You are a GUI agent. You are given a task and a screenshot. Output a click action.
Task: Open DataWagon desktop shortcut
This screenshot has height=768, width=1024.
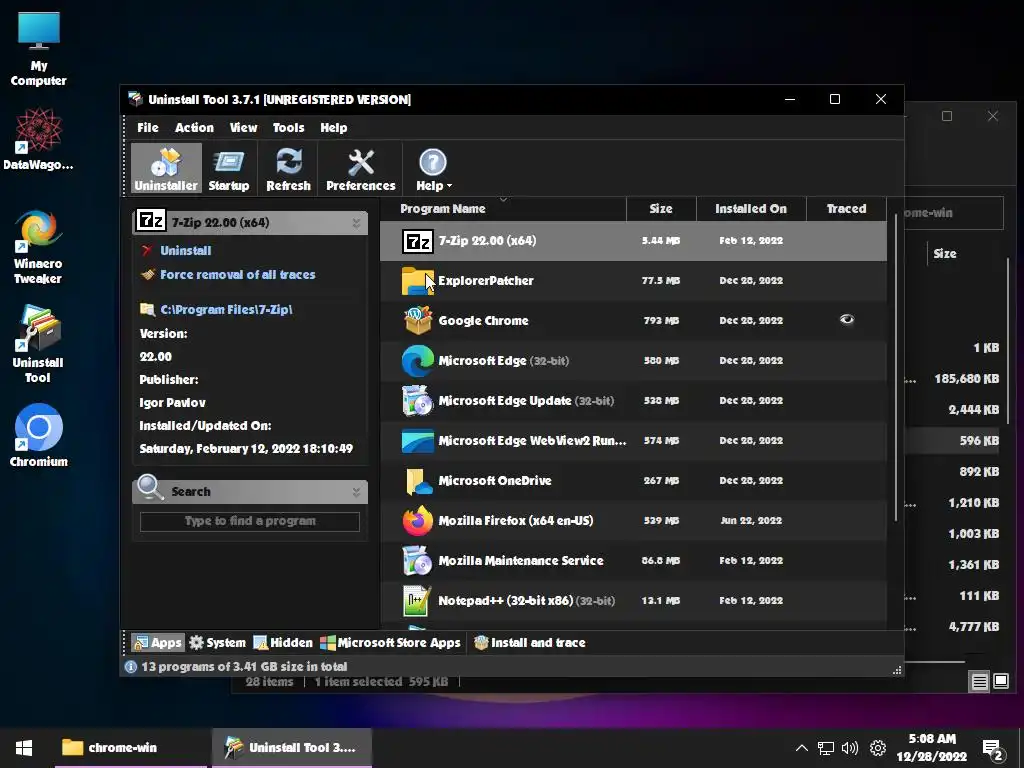point(39,140)
